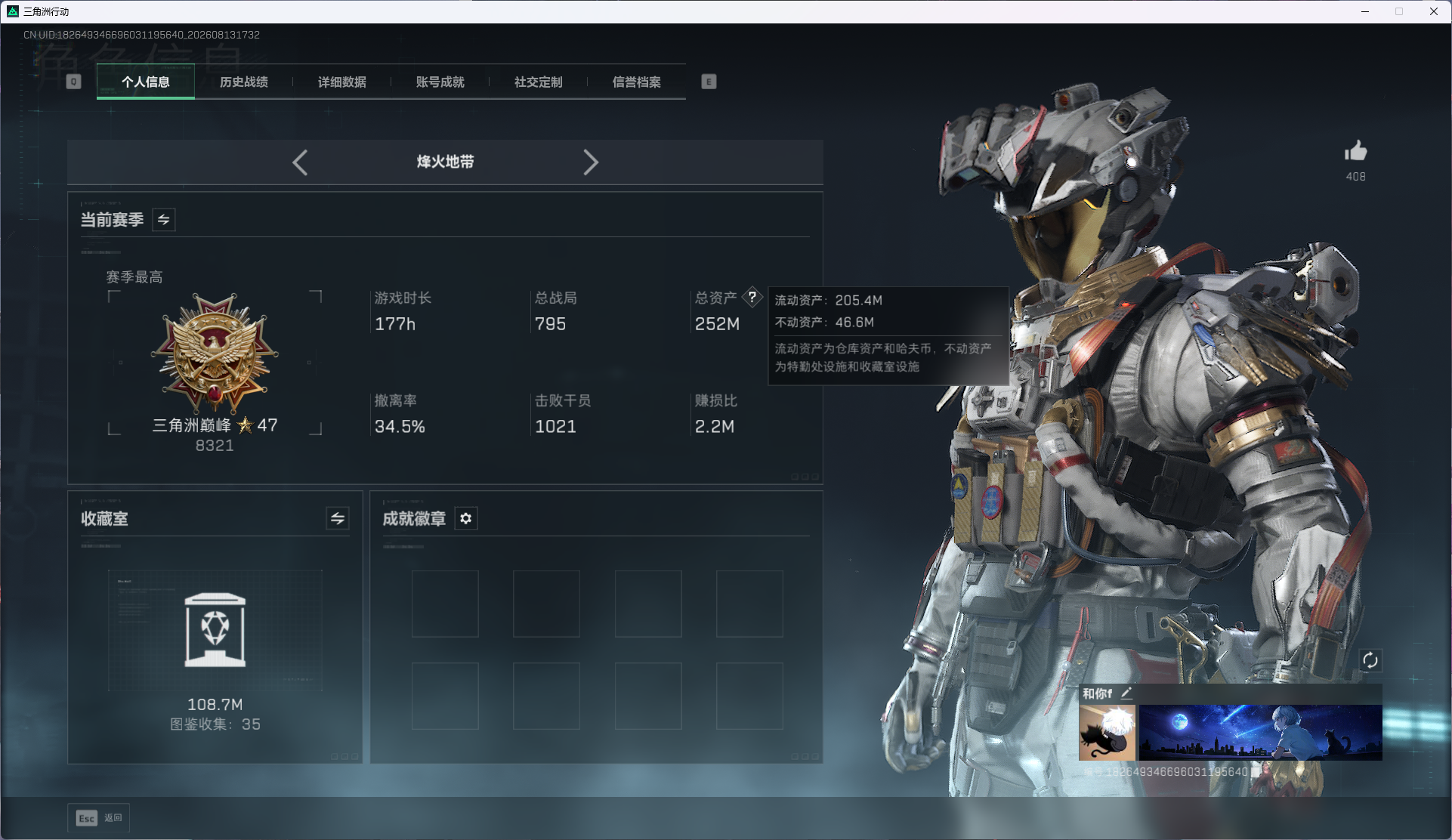Click the night-sky profile banner image
Viewport: 1452px width, 840px height.
1261,733
